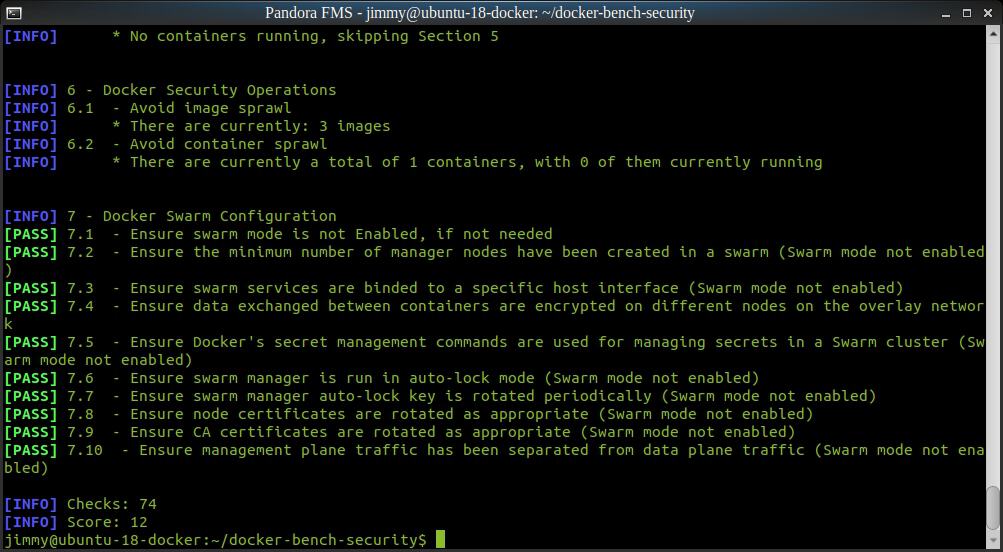Minimize the terminal window

[948, 13]
